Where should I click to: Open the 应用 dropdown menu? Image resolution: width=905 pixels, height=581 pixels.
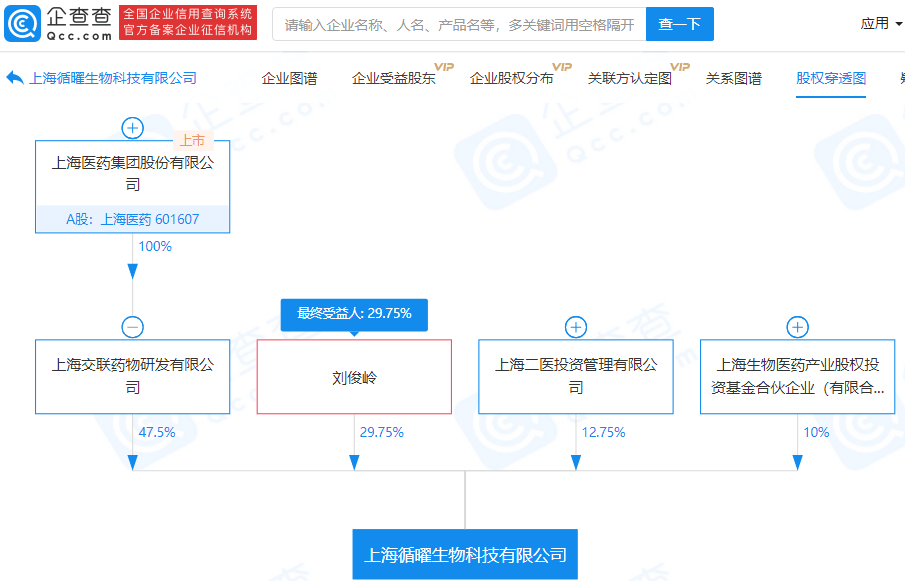tap(881, 24)
